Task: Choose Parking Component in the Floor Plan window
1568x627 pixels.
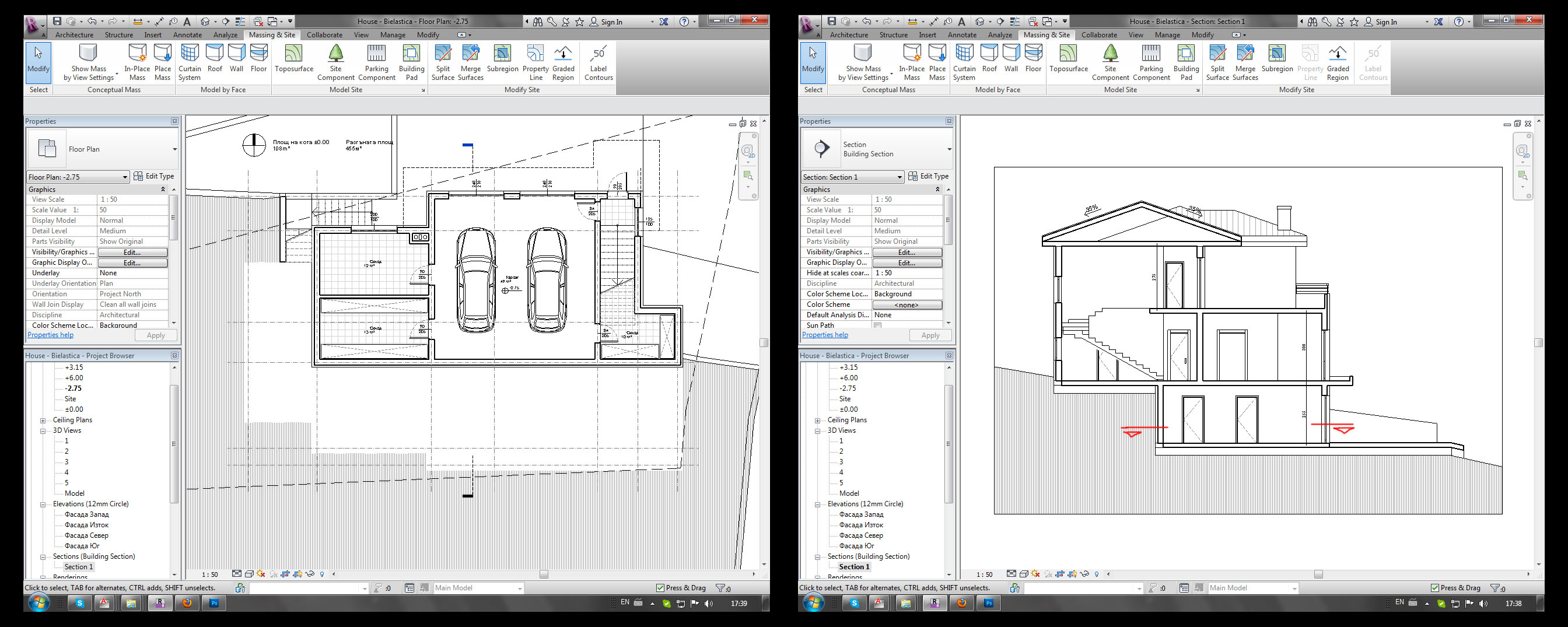Action: tap(376, 61)
